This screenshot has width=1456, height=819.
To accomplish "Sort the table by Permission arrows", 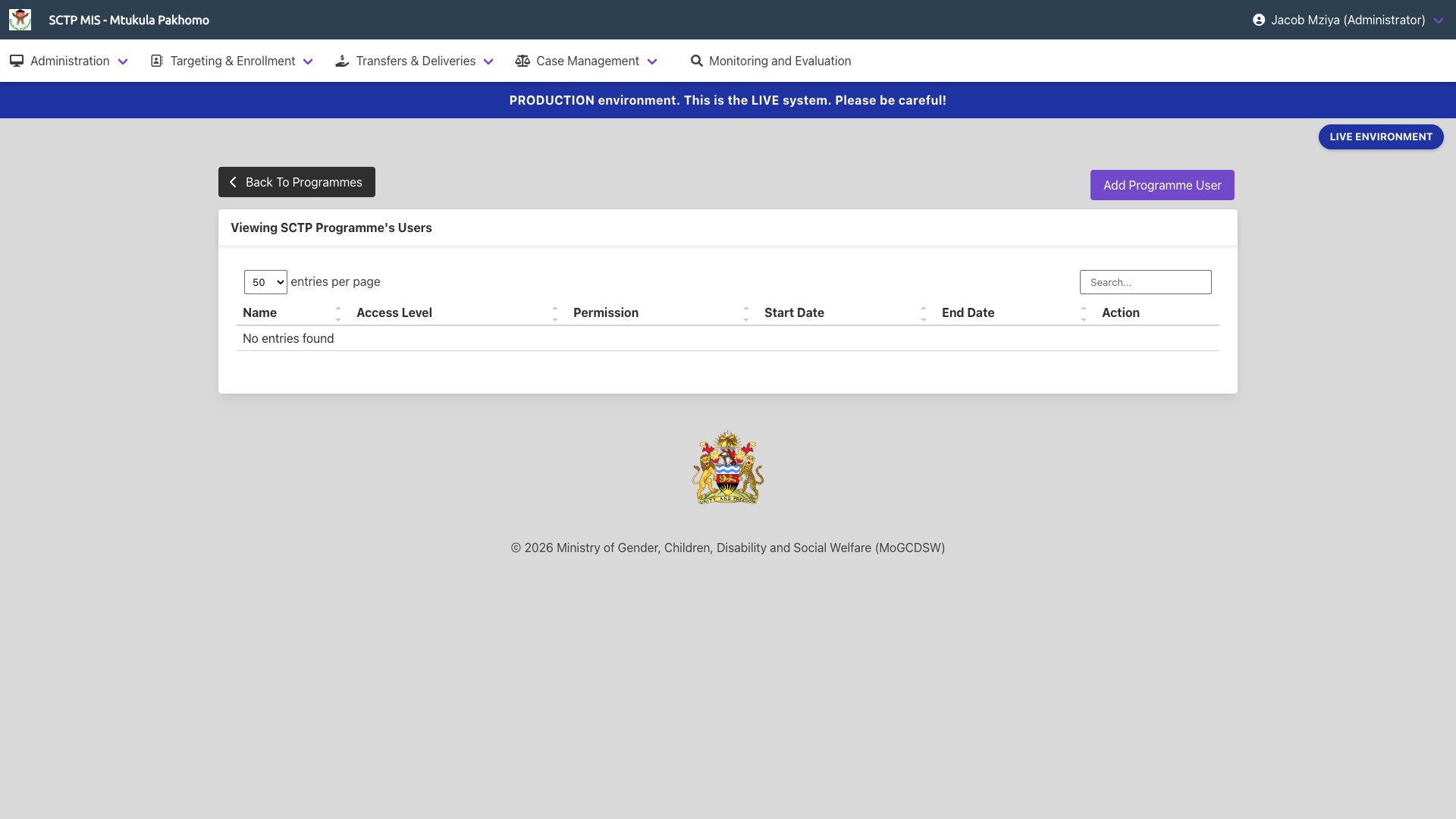I will pos(746,313).
